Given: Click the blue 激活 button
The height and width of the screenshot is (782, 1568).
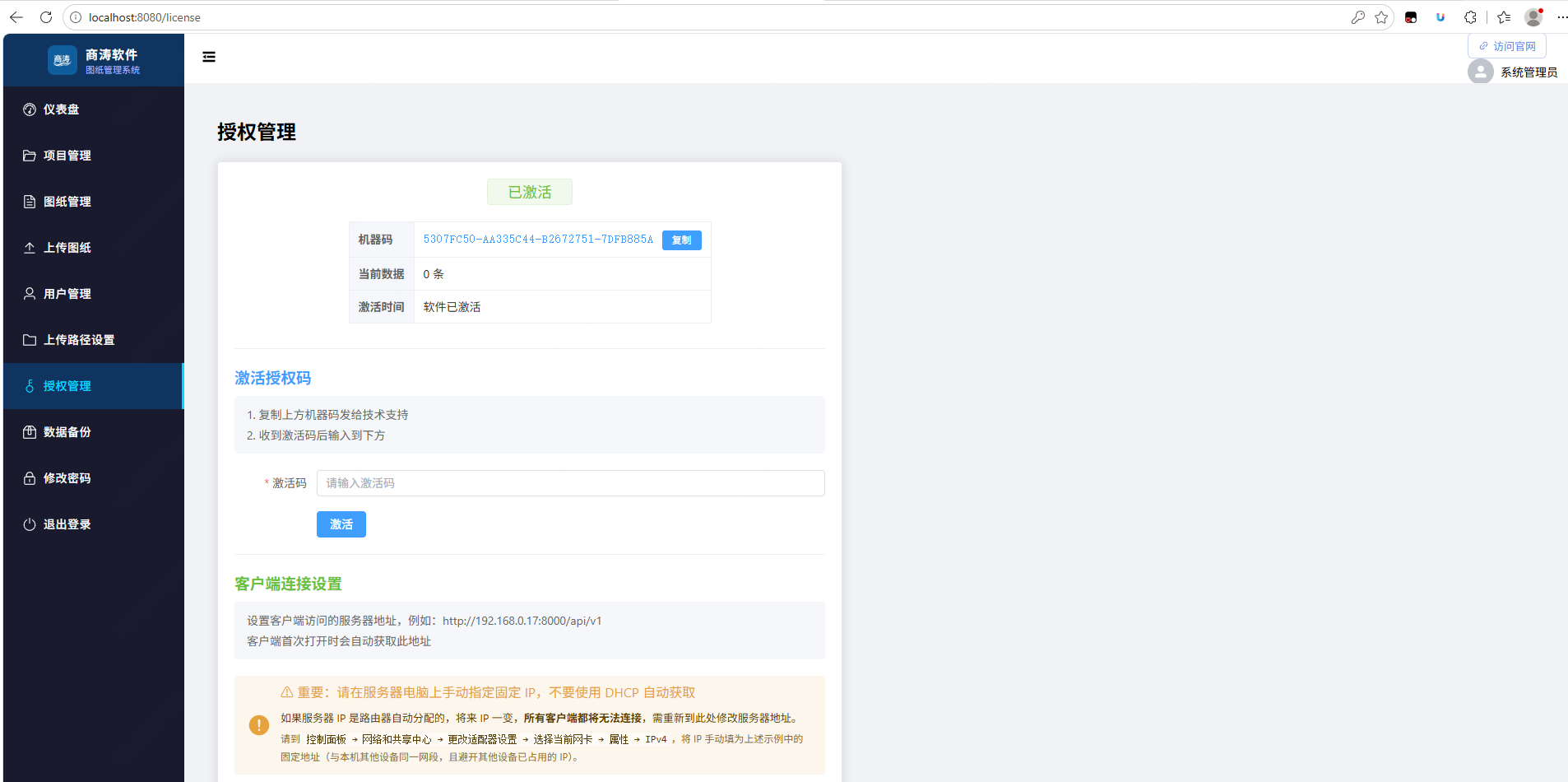Looking at the screenshot, I should click(341, 524).
